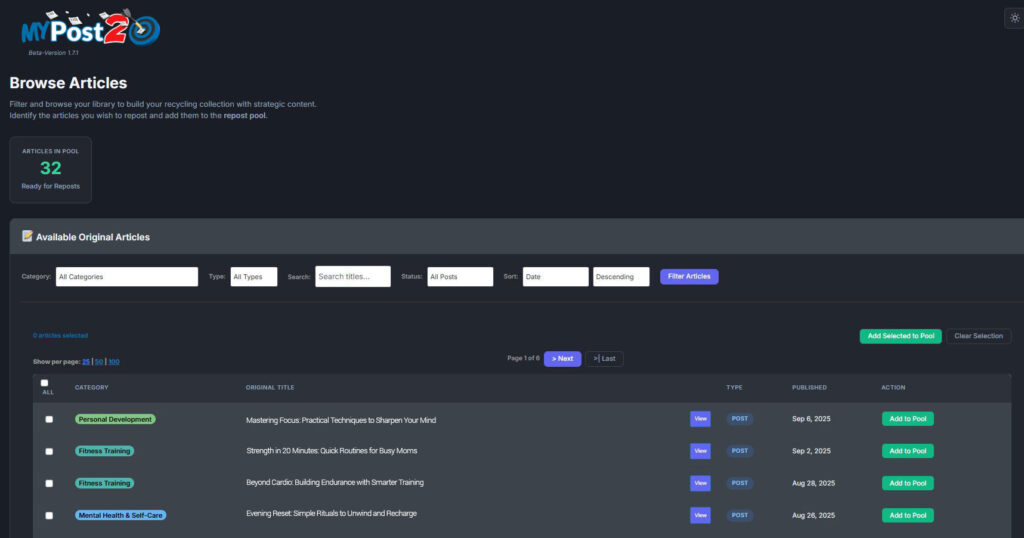The image size is (1024, 538).
Task: Click Add Selected to Pool button
Action: pyautogui.click(x=900, y=336)
